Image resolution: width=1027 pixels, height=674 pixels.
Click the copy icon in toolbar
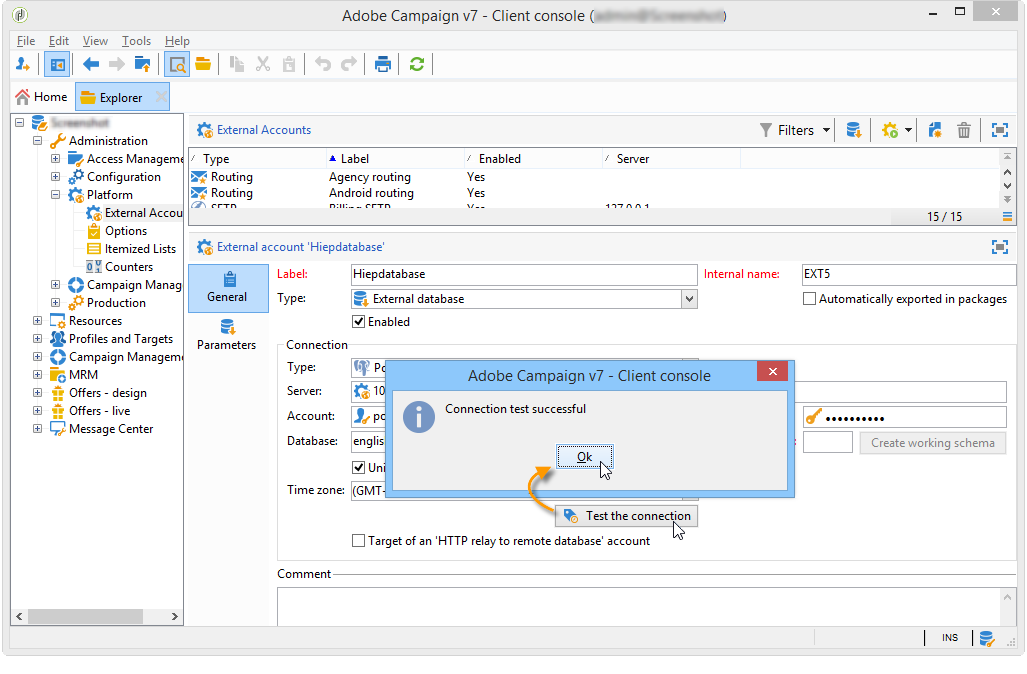pyautogui.click(x=236, y=64)
